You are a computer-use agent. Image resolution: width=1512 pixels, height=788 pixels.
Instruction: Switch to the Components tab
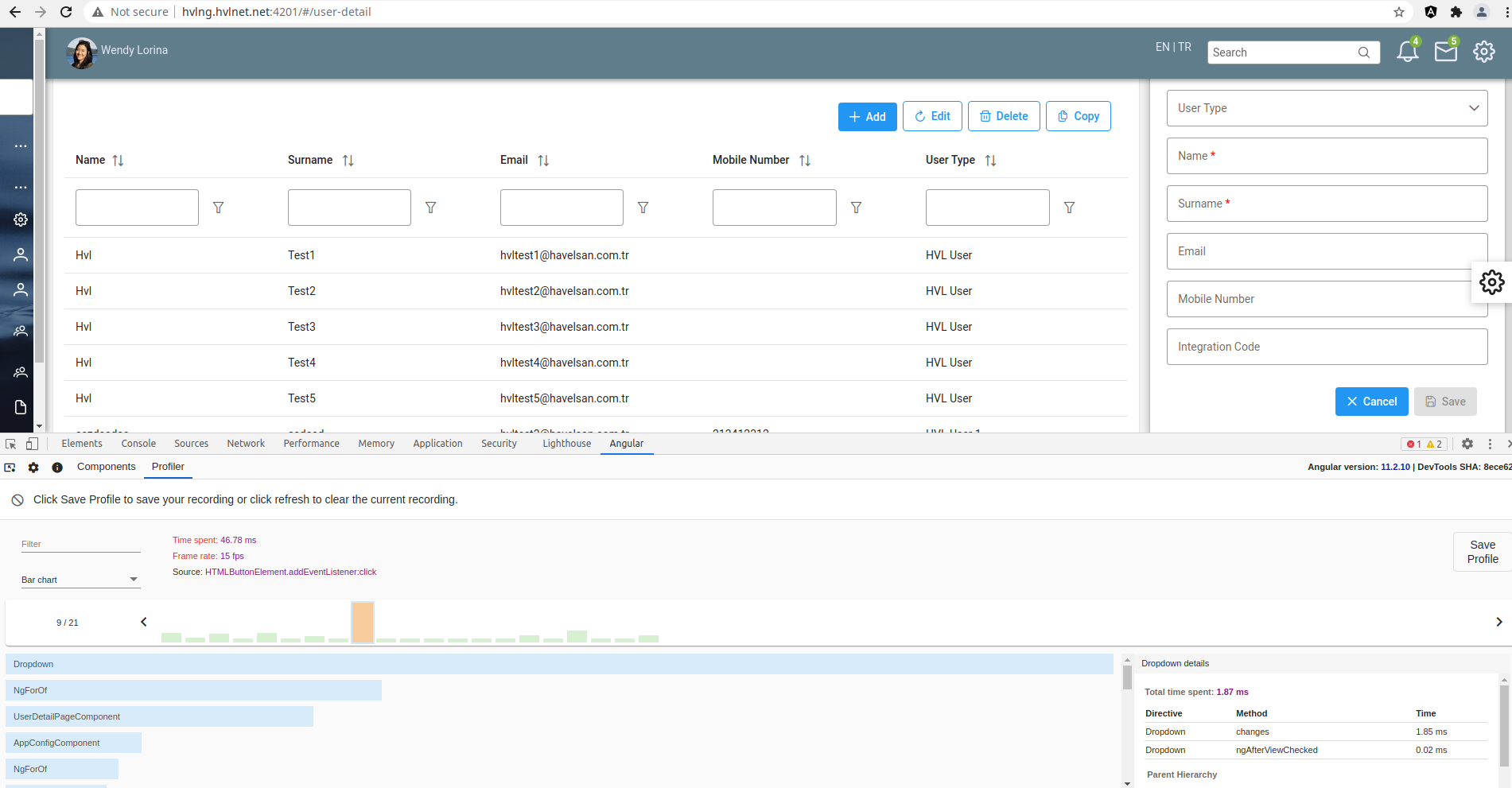point(107,467)
